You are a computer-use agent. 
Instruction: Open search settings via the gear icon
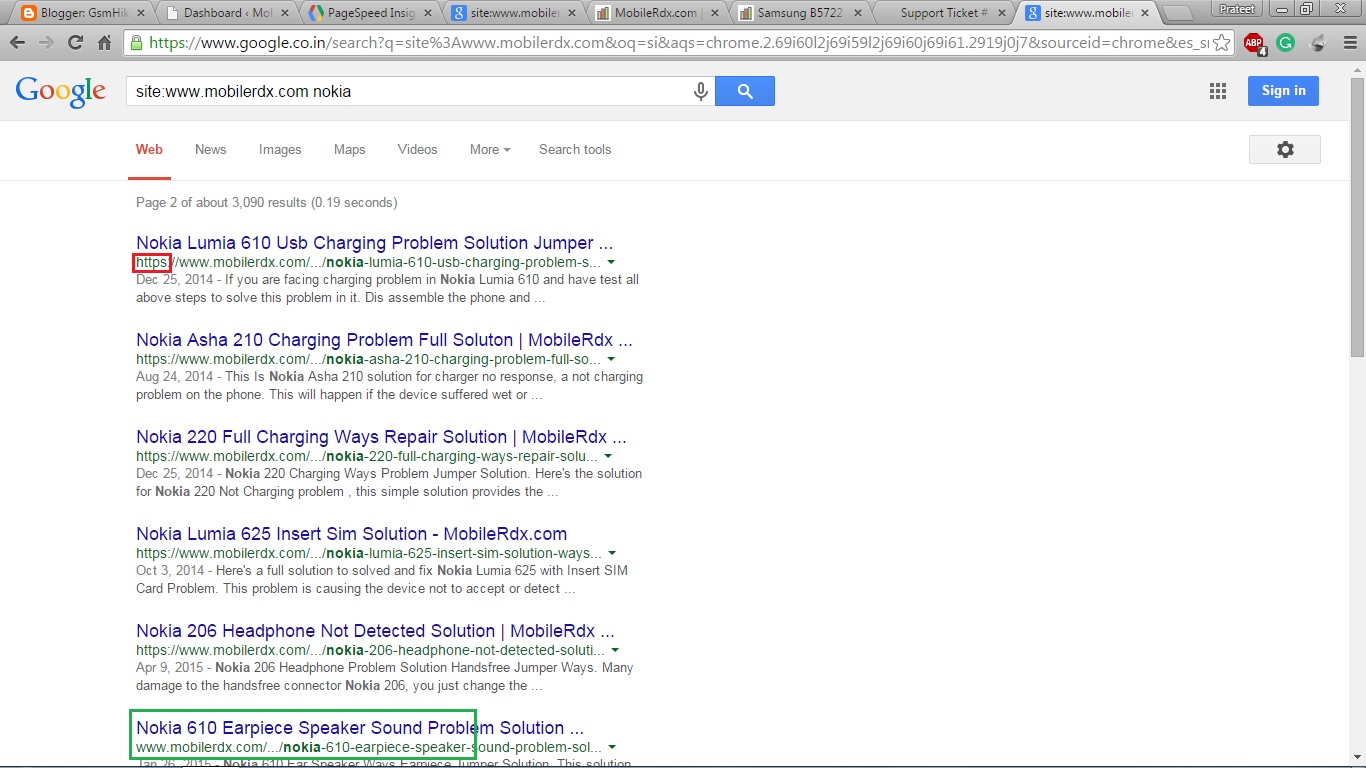pyautogui.click(x=1285, y=149)
